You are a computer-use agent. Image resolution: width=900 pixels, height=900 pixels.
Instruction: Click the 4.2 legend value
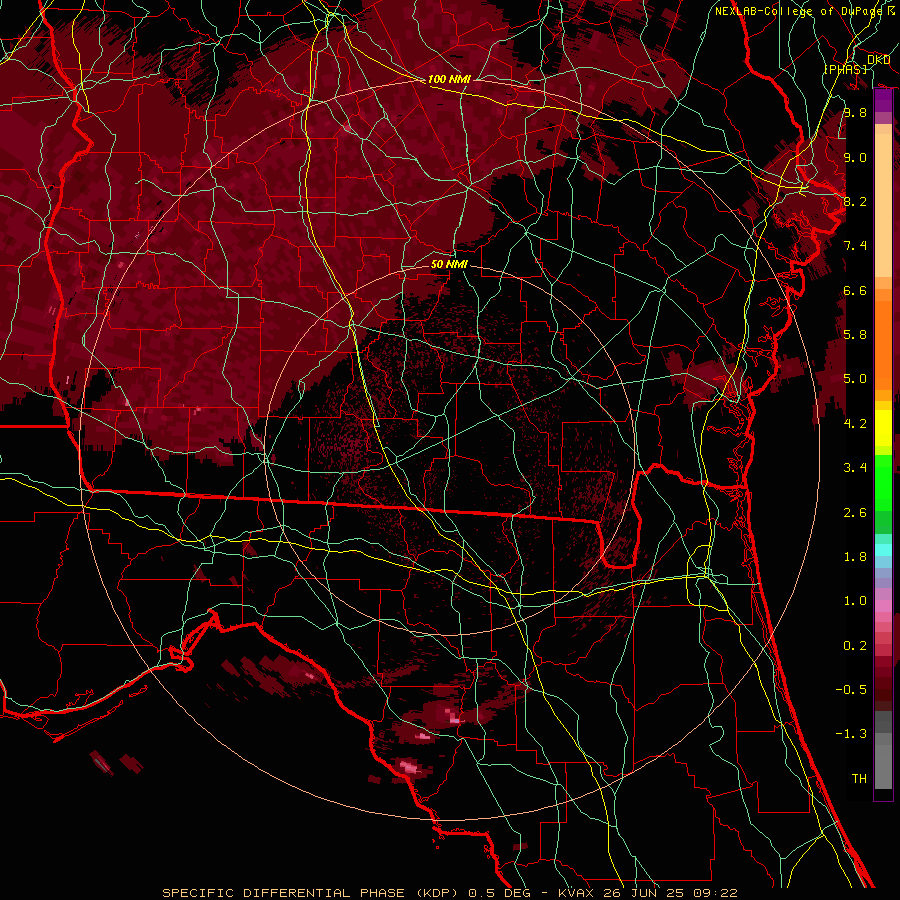pos(855,424)
